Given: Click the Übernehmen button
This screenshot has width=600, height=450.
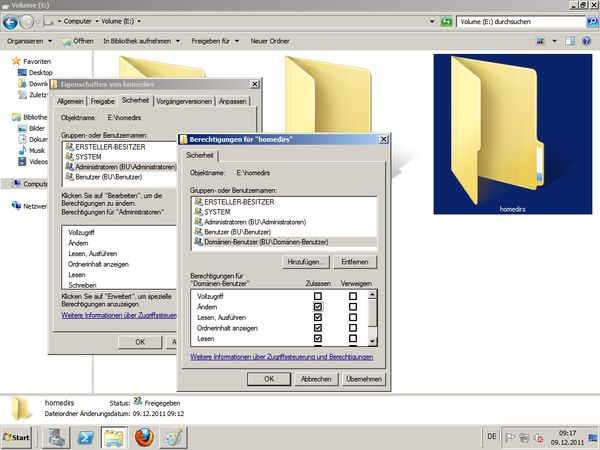Looking at the screenshot, I should tap(363, 379).
